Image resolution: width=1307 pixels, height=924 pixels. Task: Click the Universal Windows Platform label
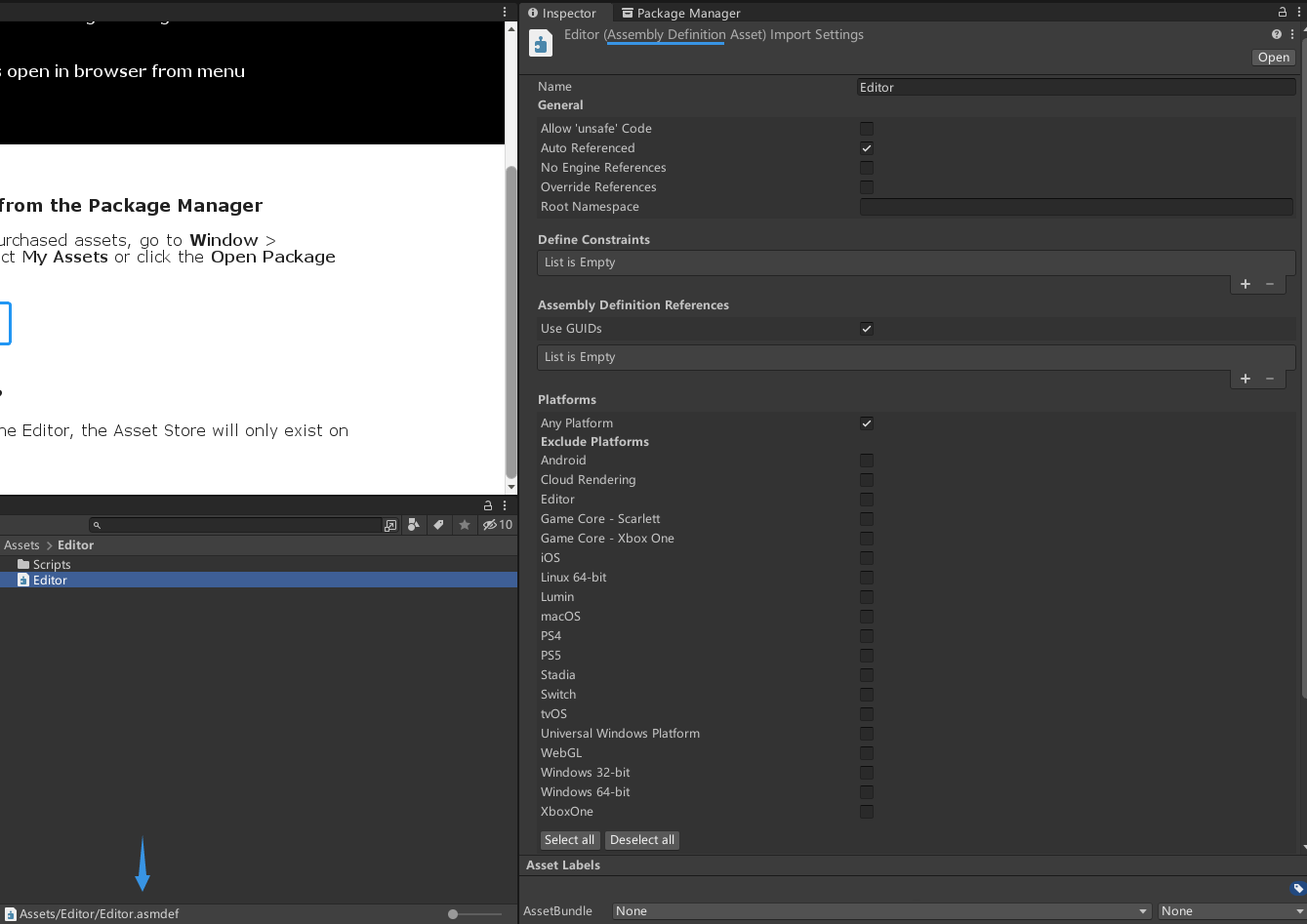point(620,734)
